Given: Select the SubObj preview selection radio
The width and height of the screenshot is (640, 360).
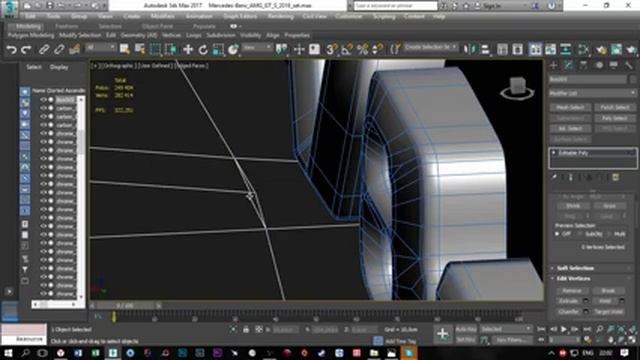Looking at the screenshot, I should (x=580, y=234).
